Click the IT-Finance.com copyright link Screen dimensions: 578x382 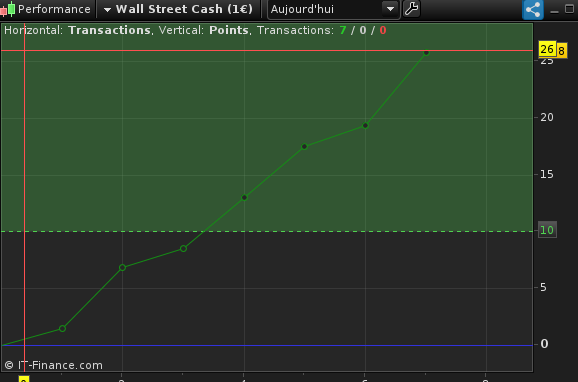(53, 365)
